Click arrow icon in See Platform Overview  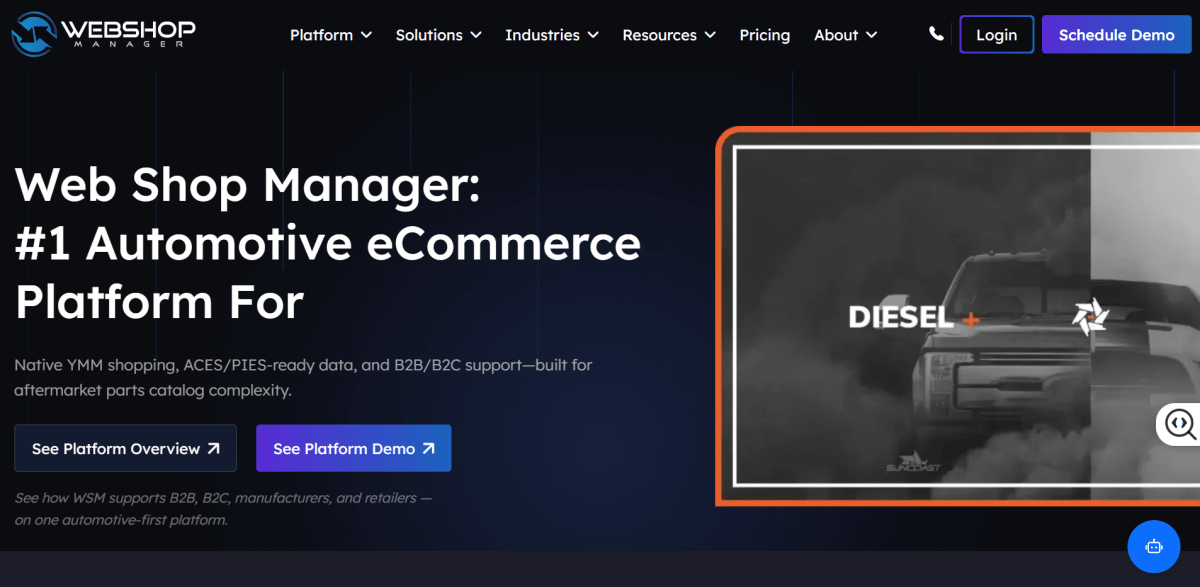[213, 449]
